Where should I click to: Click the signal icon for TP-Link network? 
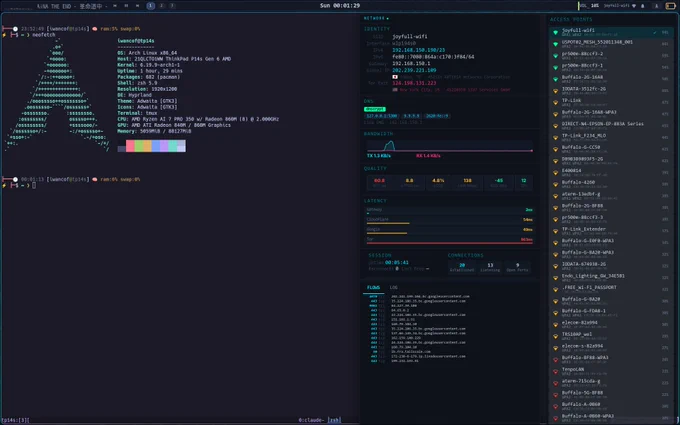click(x=555, y=103)
